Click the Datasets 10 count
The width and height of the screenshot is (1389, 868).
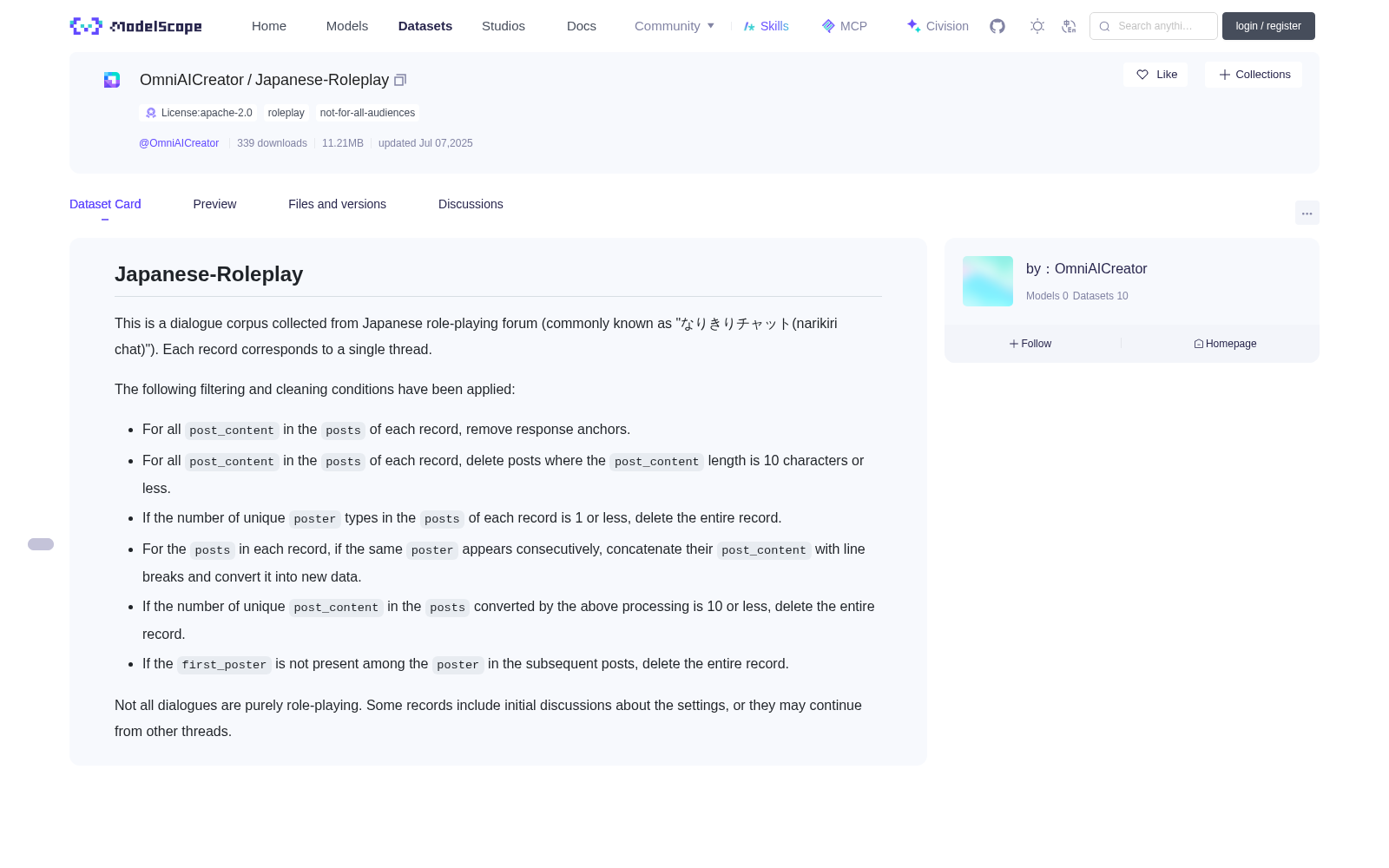tap(1101, 296)
